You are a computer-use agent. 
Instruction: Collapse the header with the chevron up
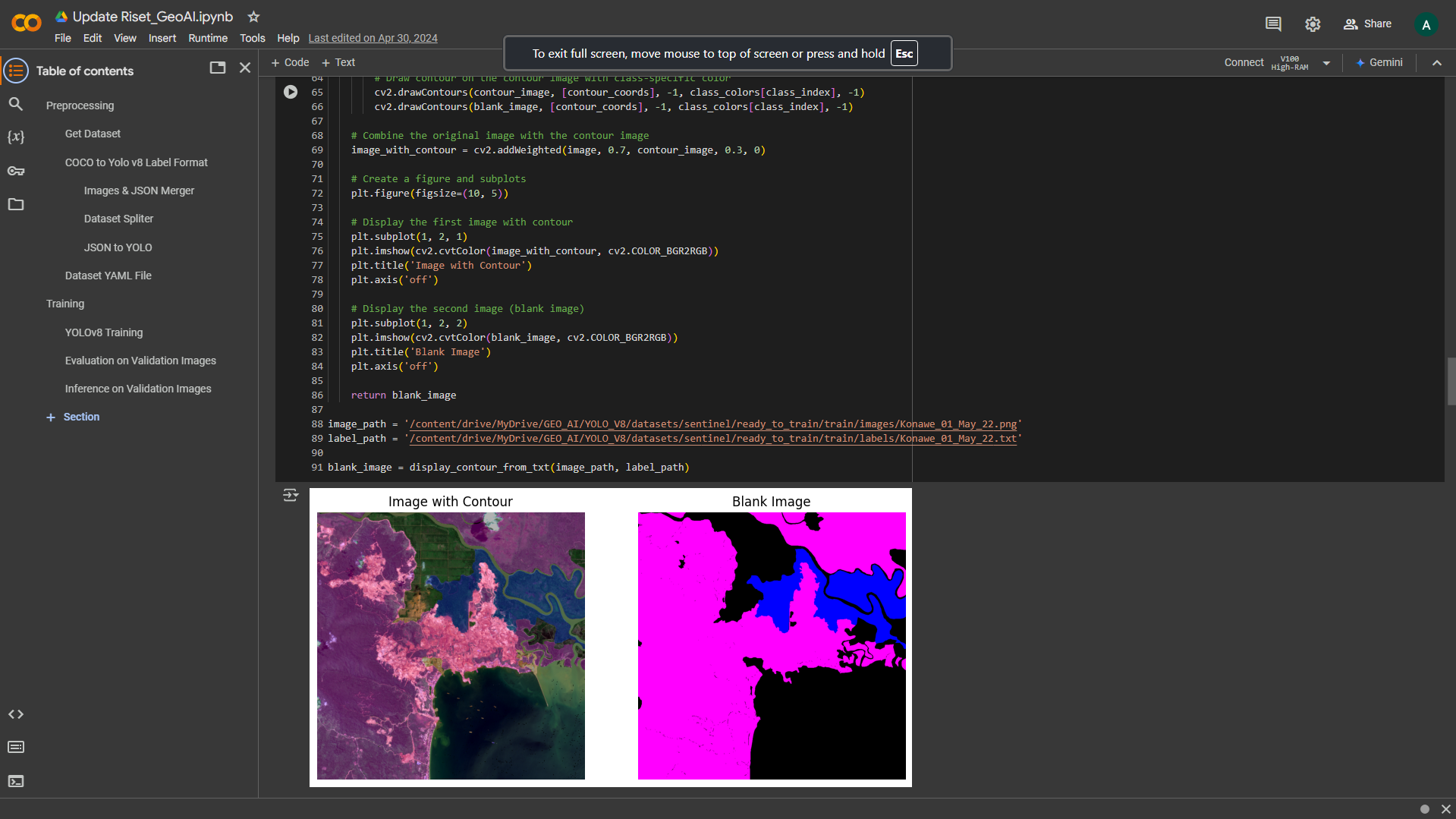pyautogui.click(x=1436, y=63)
